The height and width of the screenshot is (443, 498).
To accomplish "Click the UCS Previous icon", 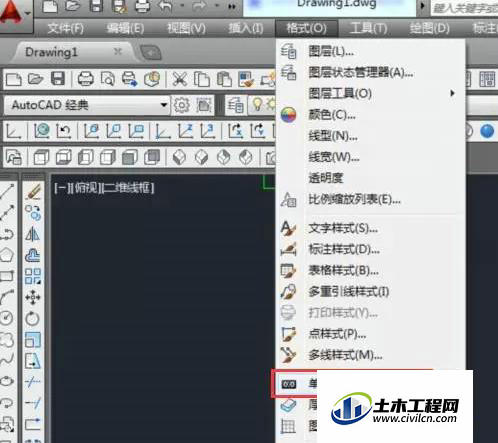I will click(x=64, y=131).
